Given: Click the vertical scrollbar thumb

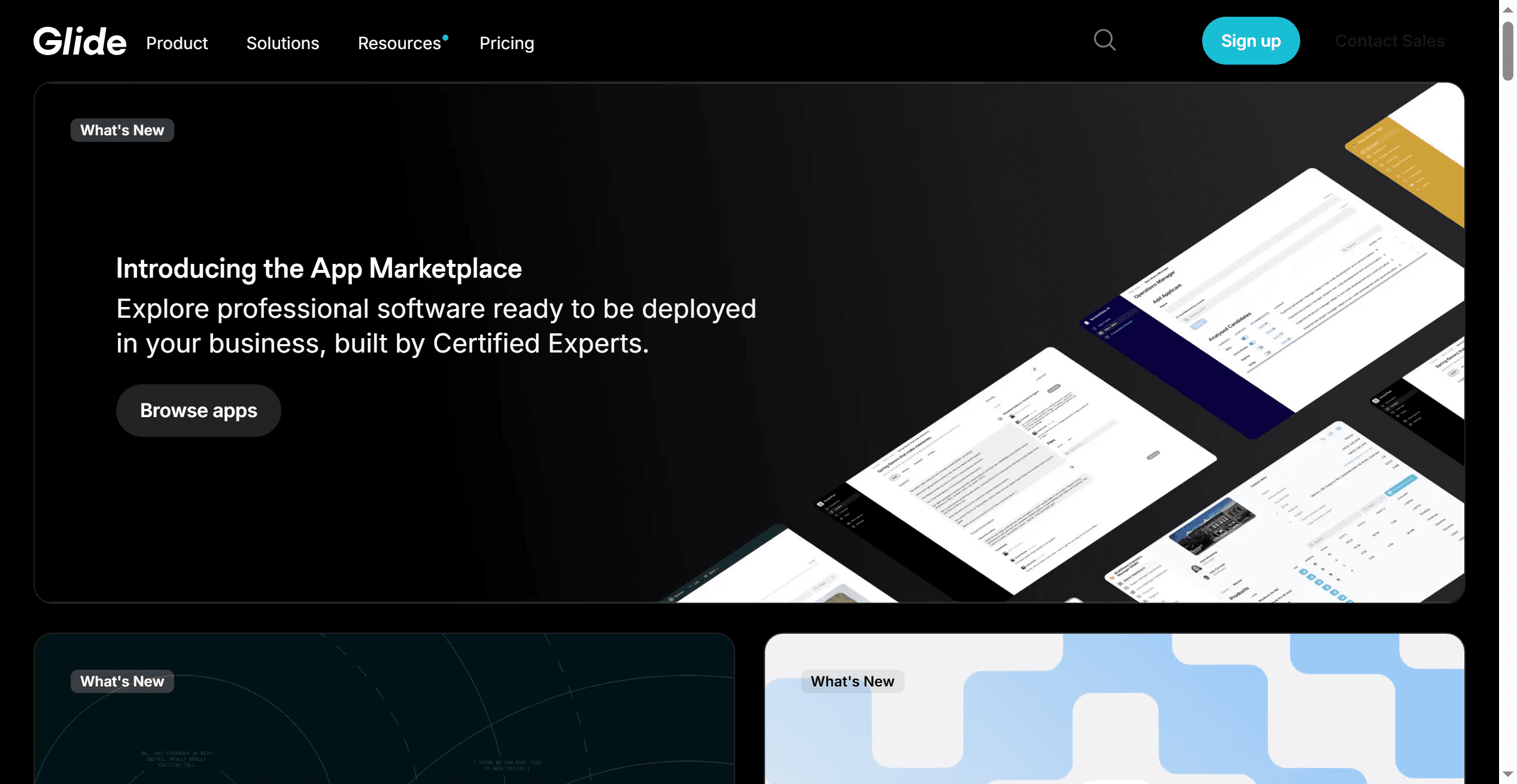Looking at the screenshot, I should (x=1507, y=51).
